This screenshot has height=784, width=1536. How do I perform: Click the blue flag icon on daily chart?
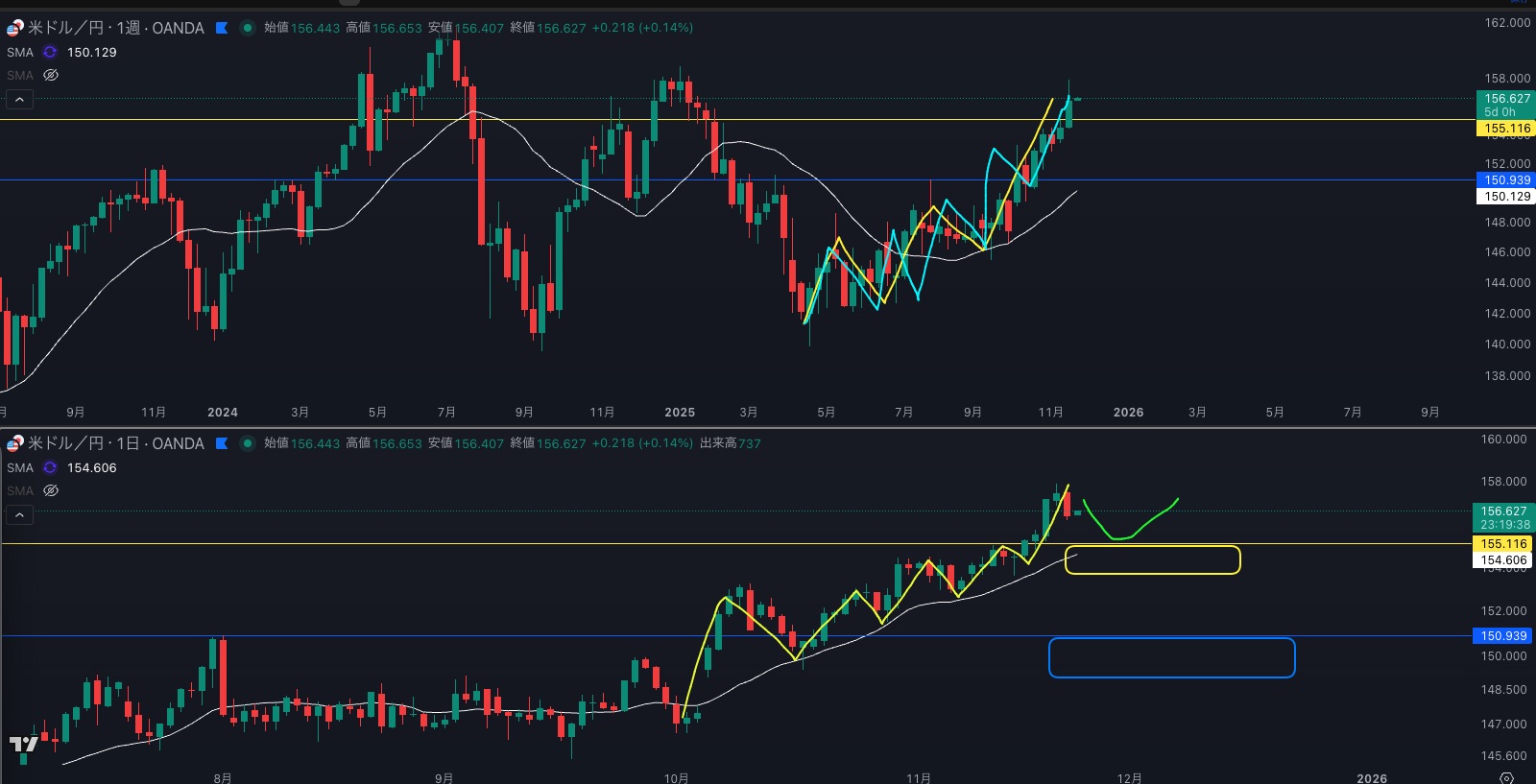[222, 443]
